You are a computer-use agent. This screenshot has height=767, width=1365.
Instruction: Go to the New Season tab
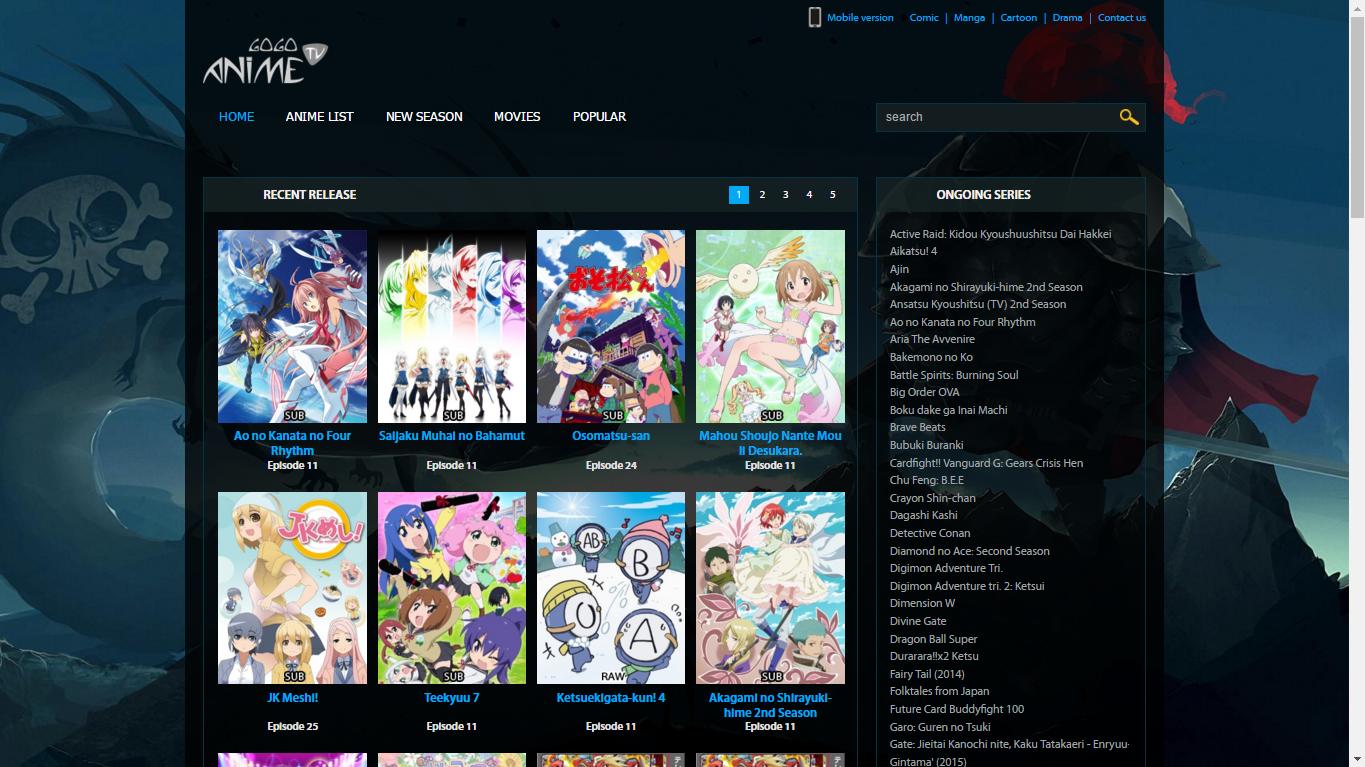[424, 117]
